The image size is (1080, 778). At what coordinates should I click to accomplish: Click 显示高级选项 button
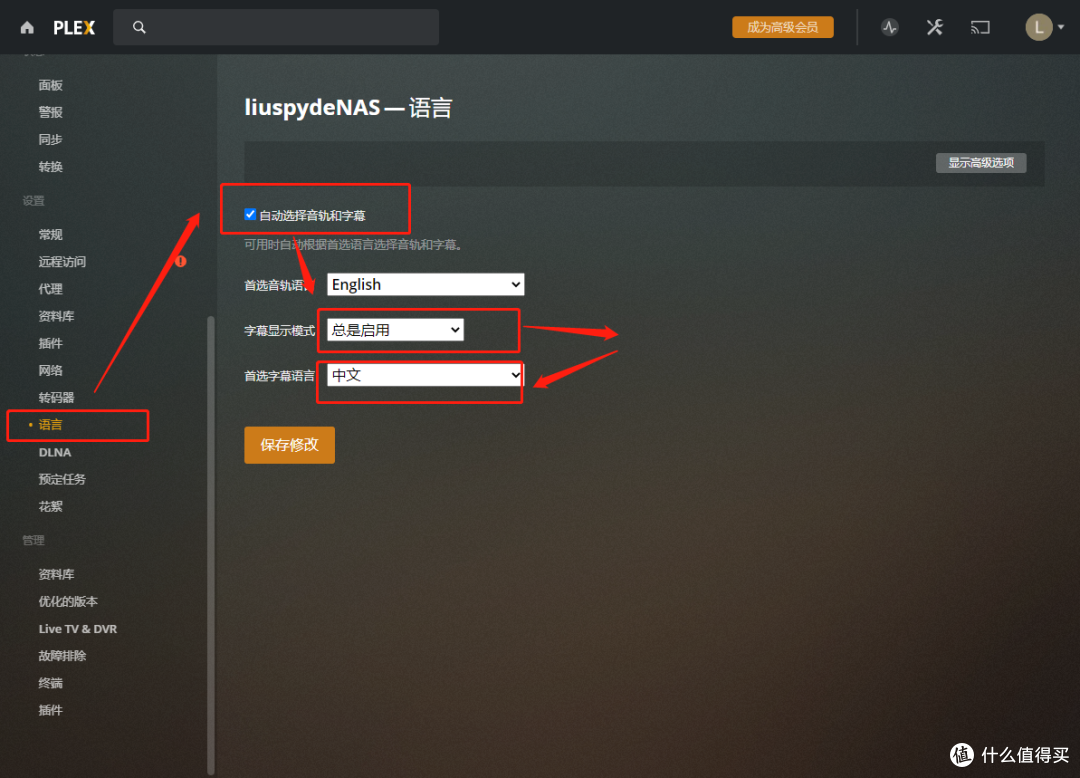click(x=981, y=162)
